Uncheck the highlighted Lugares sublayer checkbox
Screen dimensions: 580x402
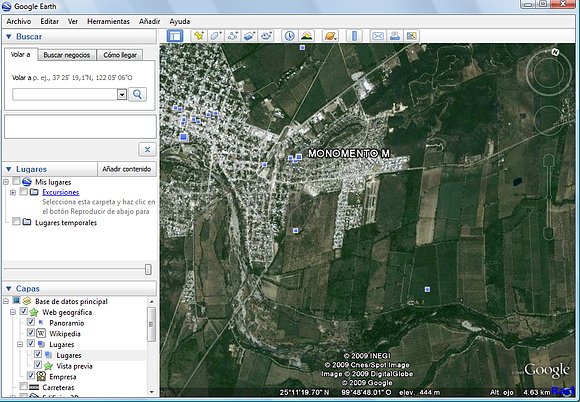pyautogui.click(x=38, y=354)
